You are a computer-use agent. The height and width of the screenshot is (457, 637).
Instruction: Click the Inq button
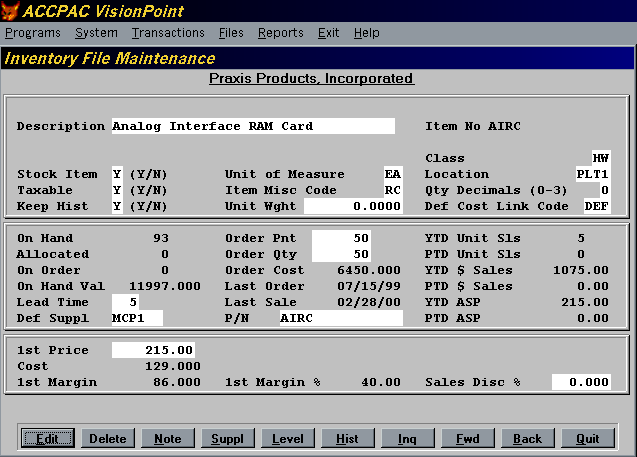click(407, 438)
